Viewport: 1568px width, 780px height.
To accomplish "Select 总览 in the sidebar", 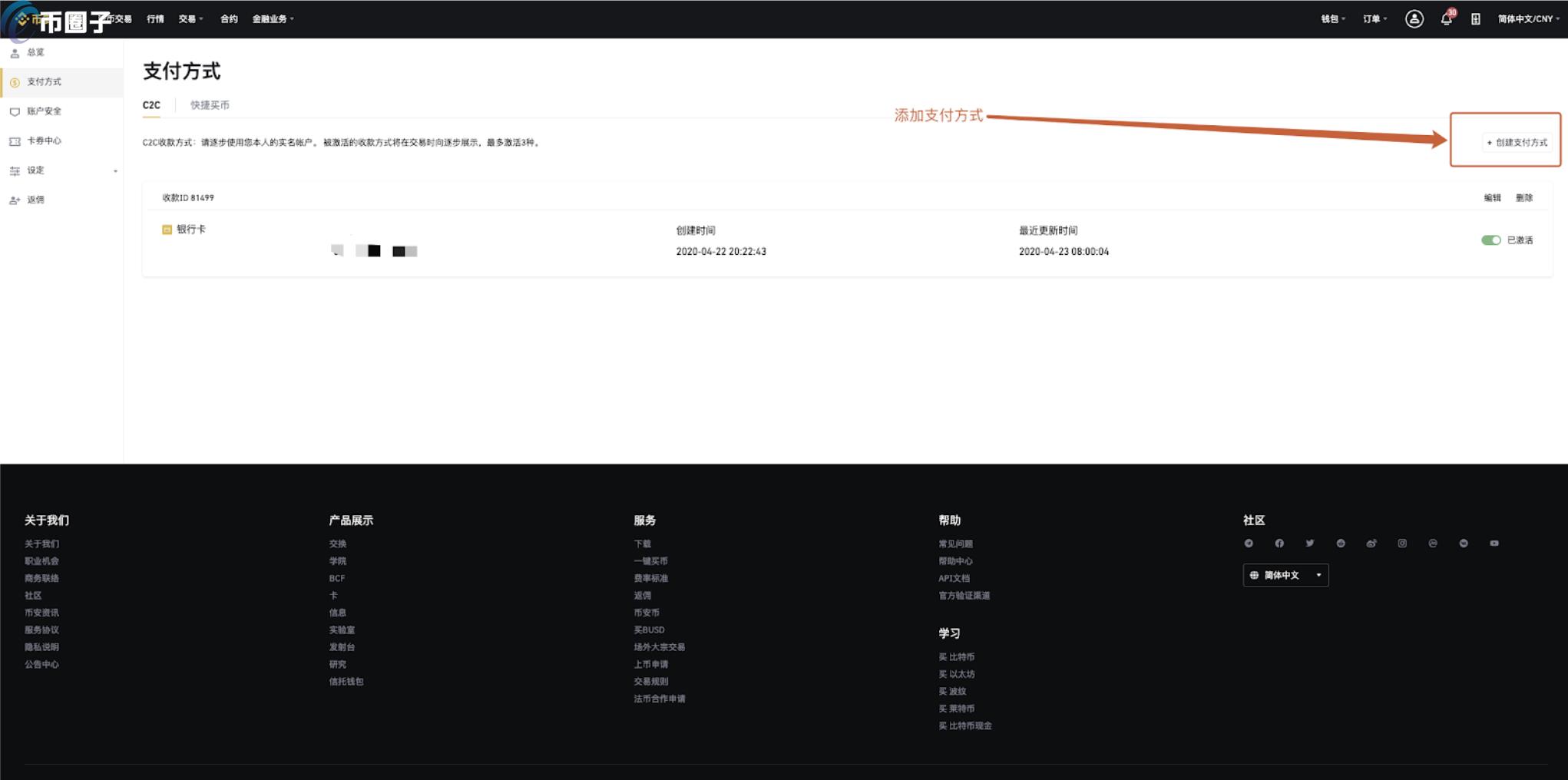I will (x=61, y=52).
